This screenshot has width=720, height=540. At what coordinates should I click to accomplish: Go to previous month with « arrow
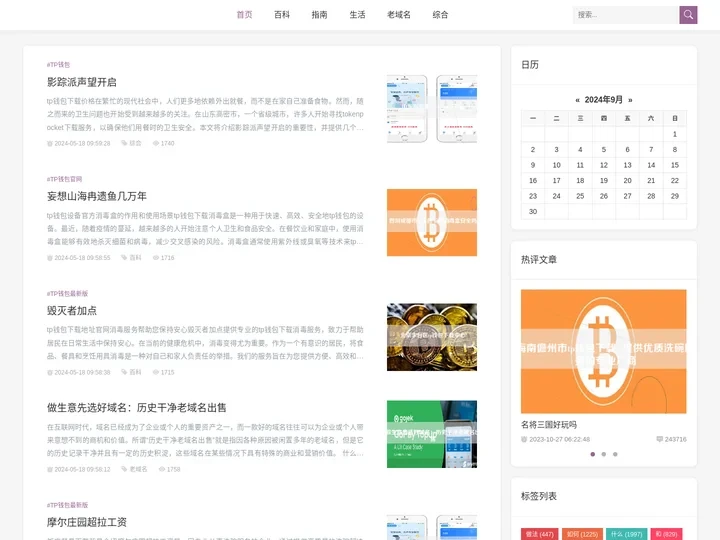click(577, 100)
